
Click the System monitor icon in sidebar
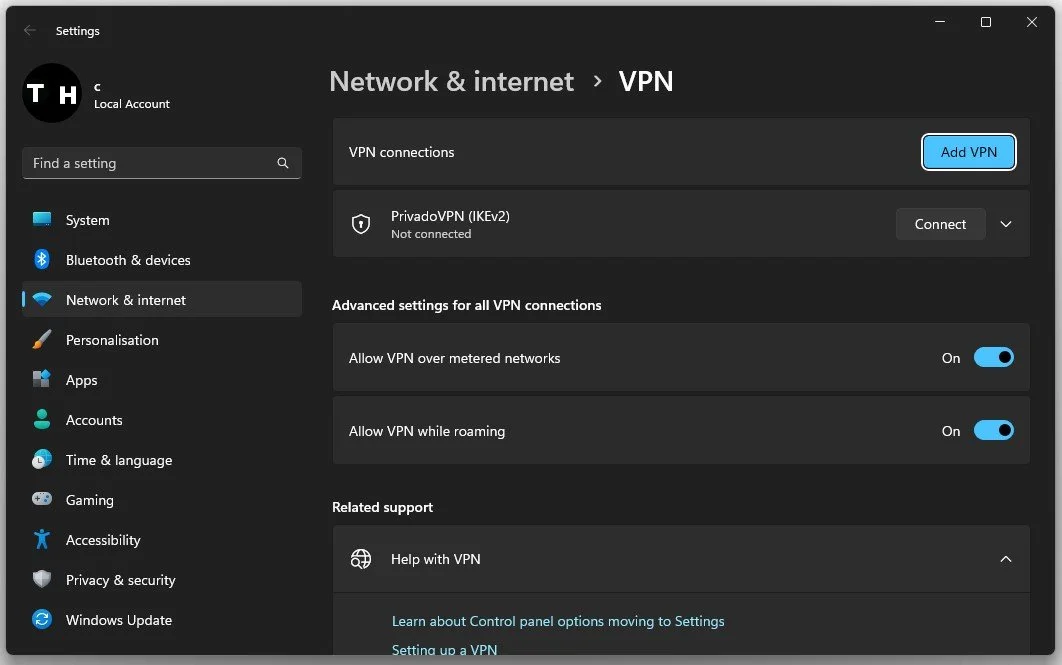[x=42, y=219]
